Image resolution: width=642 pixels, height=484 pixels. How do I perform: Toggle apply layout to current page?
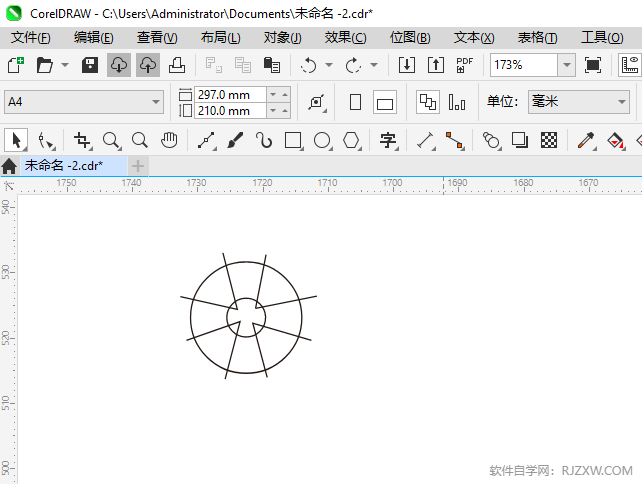[x=457, y=102]
